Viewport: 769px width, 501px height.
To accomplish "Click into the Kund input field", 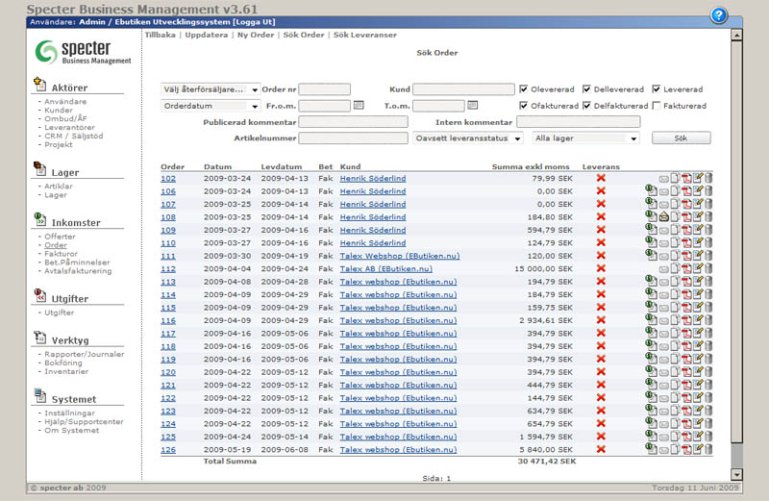I will tap(463, 89).
